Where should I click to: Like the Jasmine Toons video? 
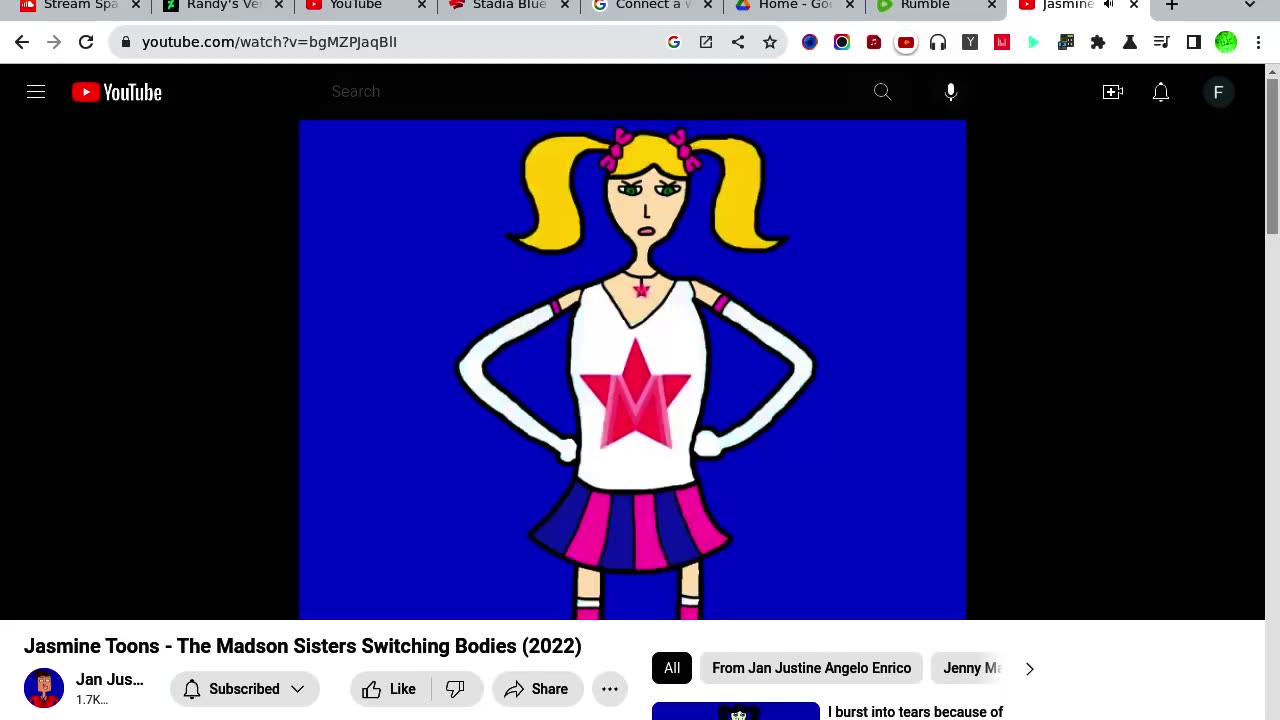click(390, 689)
